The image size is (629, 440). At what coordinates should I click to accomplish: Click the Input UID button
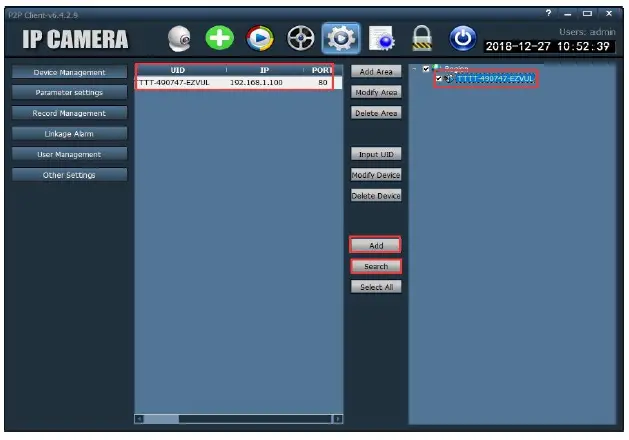click(376, 154)
